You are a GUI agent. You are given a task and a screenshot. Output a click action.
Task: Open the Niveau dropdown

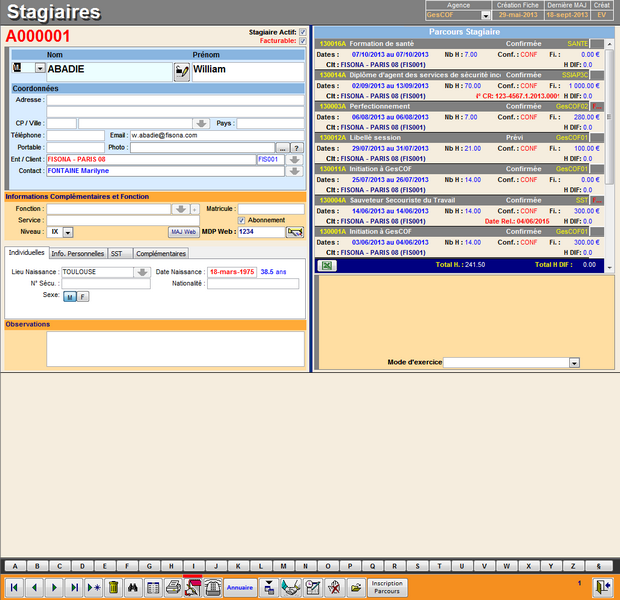tap(68, 231)
